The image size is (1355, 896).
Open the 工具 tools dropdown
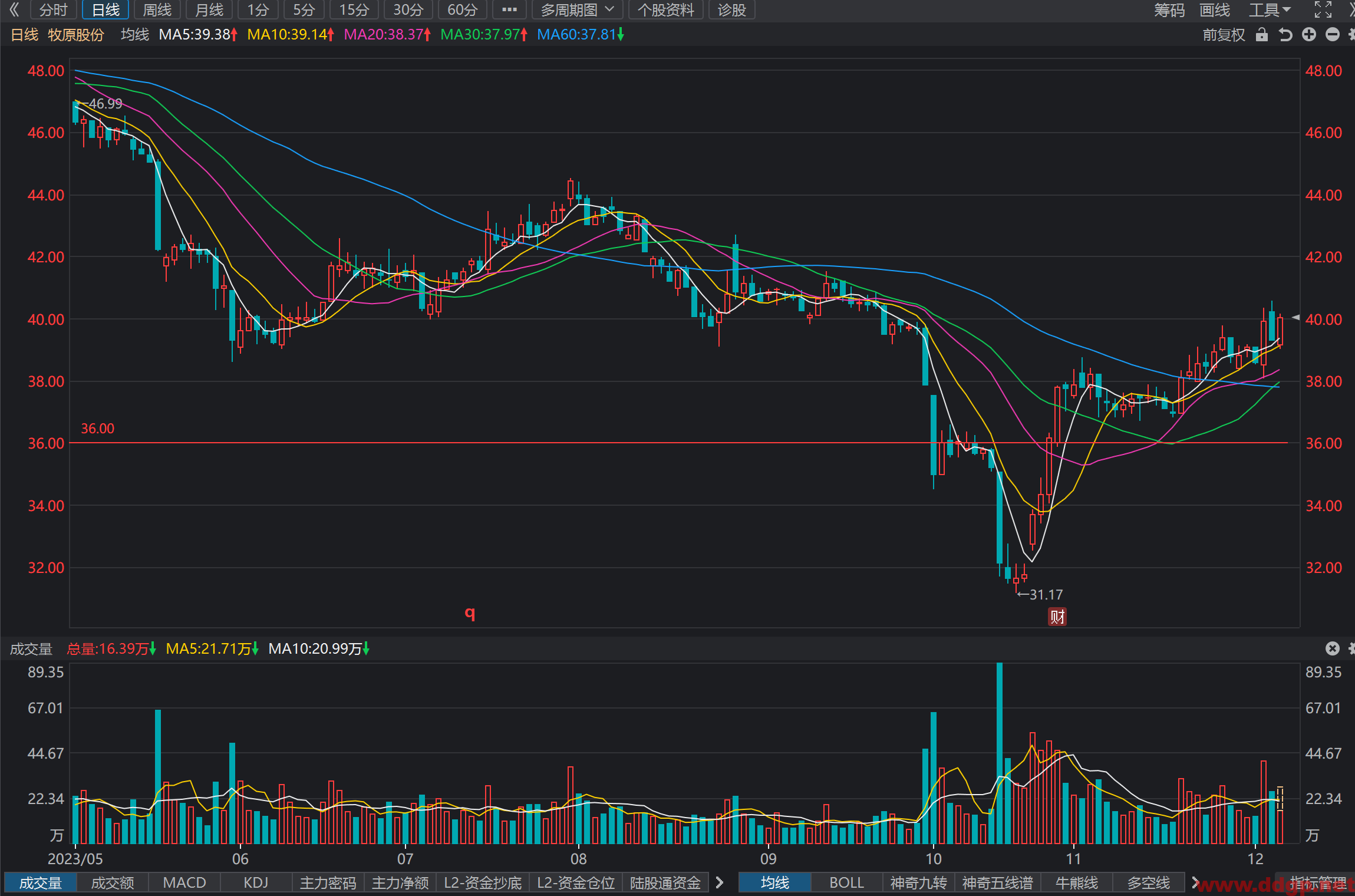(x=1270, y=10)
